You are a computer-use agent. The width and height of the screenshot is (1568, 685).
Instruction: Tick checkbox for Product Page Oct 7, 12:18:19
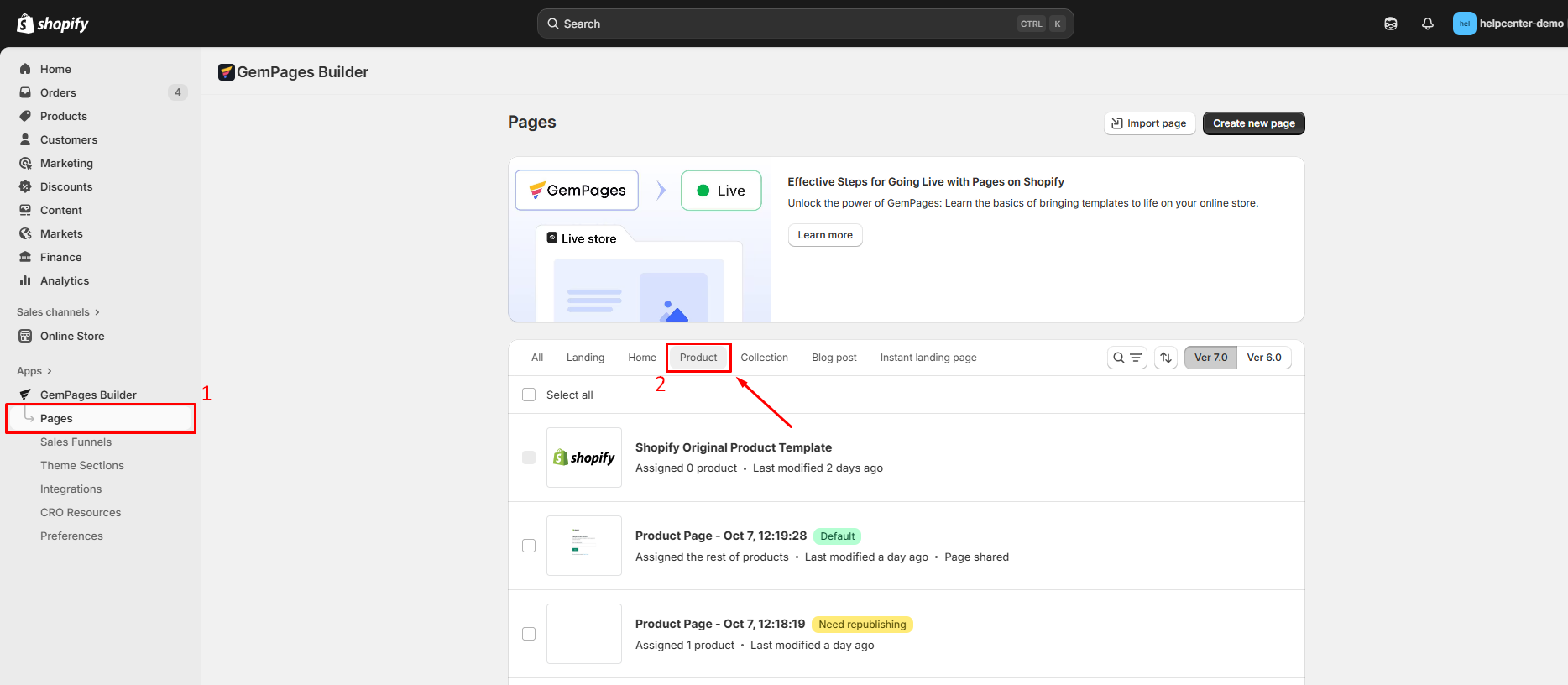point(529,634)
